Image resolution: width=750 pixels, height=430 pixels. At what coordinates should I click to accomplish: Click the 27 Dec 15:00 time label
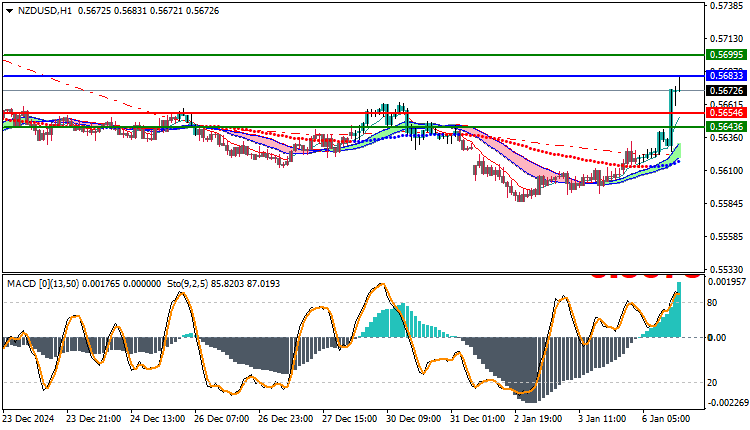(350, 419)
